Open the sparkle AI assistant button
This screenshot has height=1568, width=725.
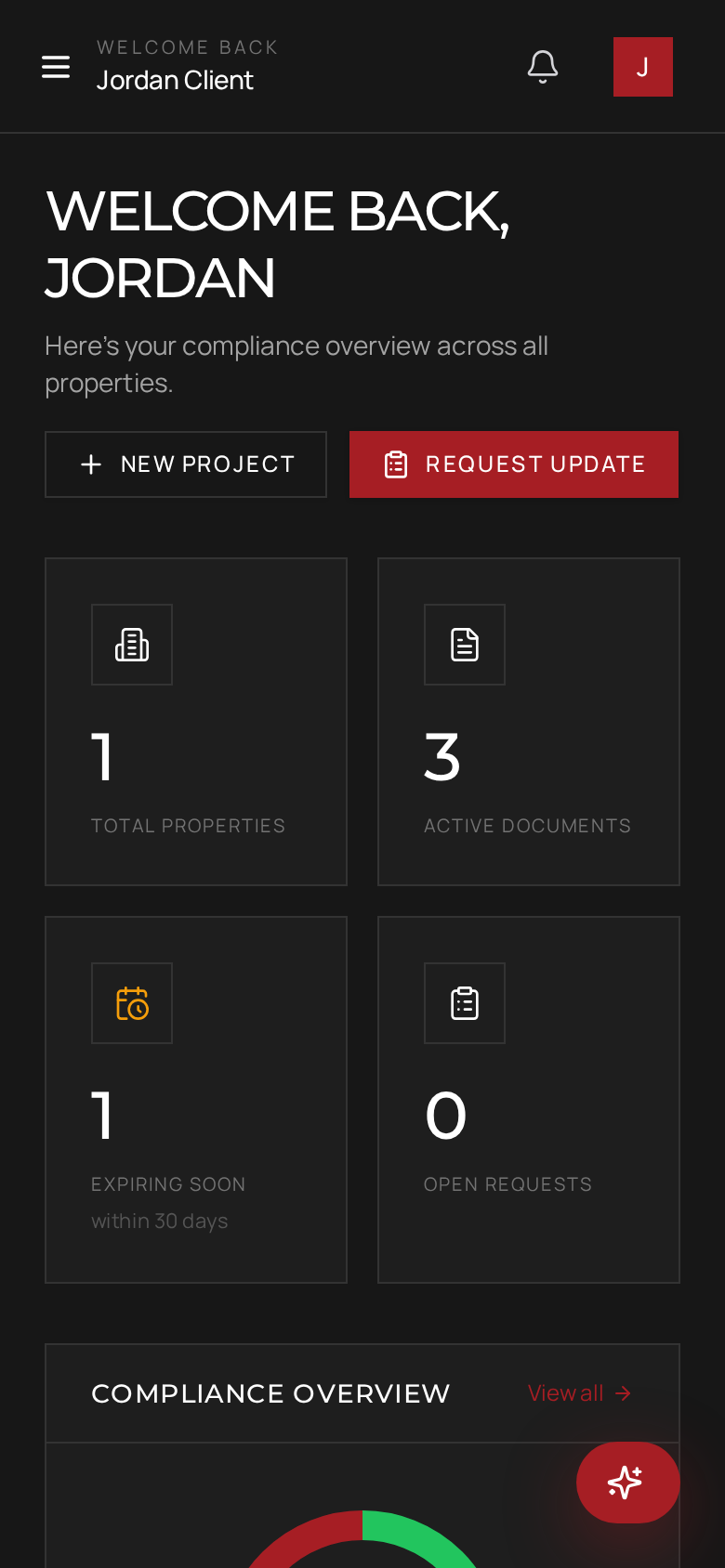pos(627,1483)
